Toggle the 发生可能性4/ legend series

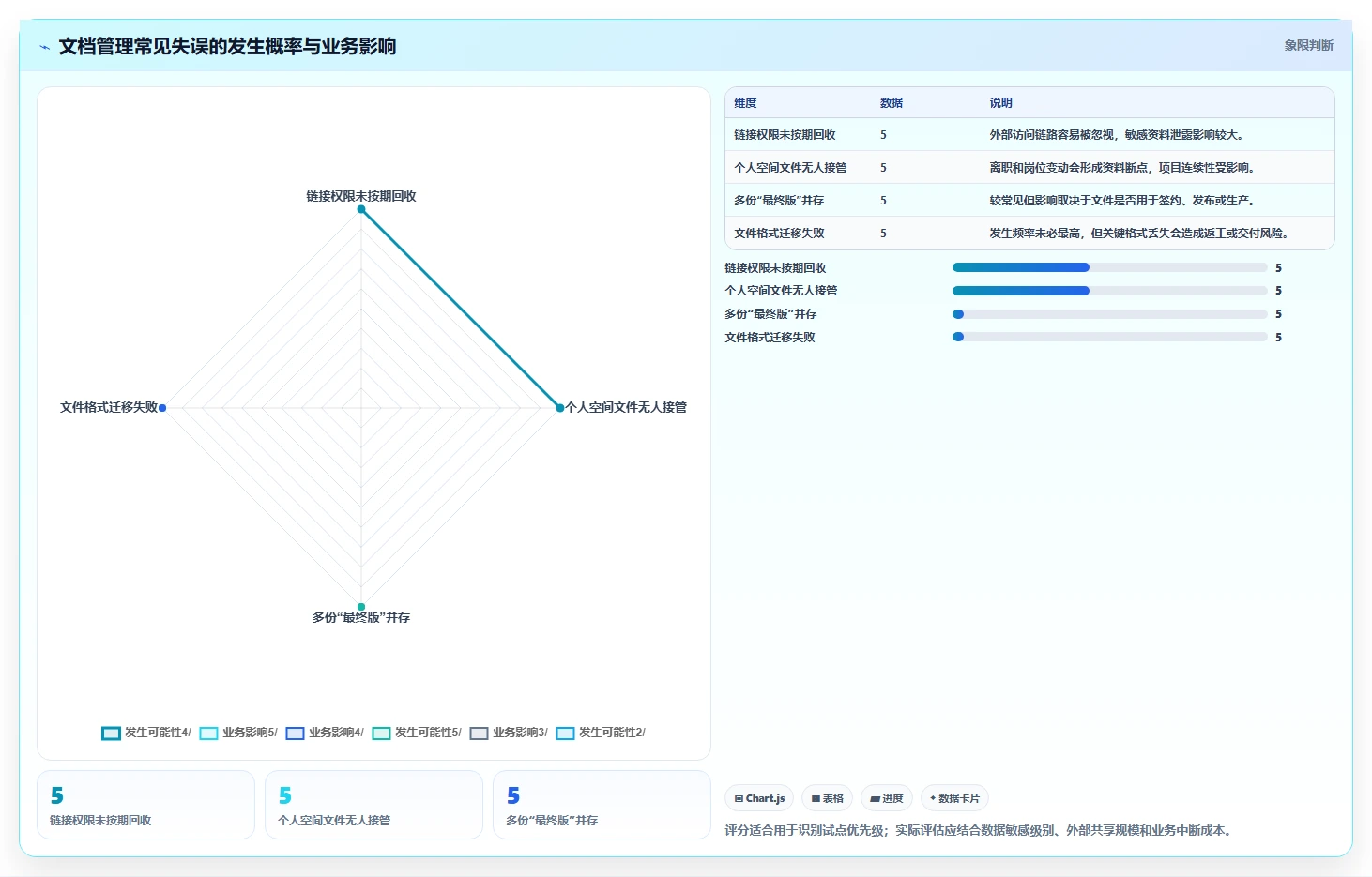click(146, 733)
